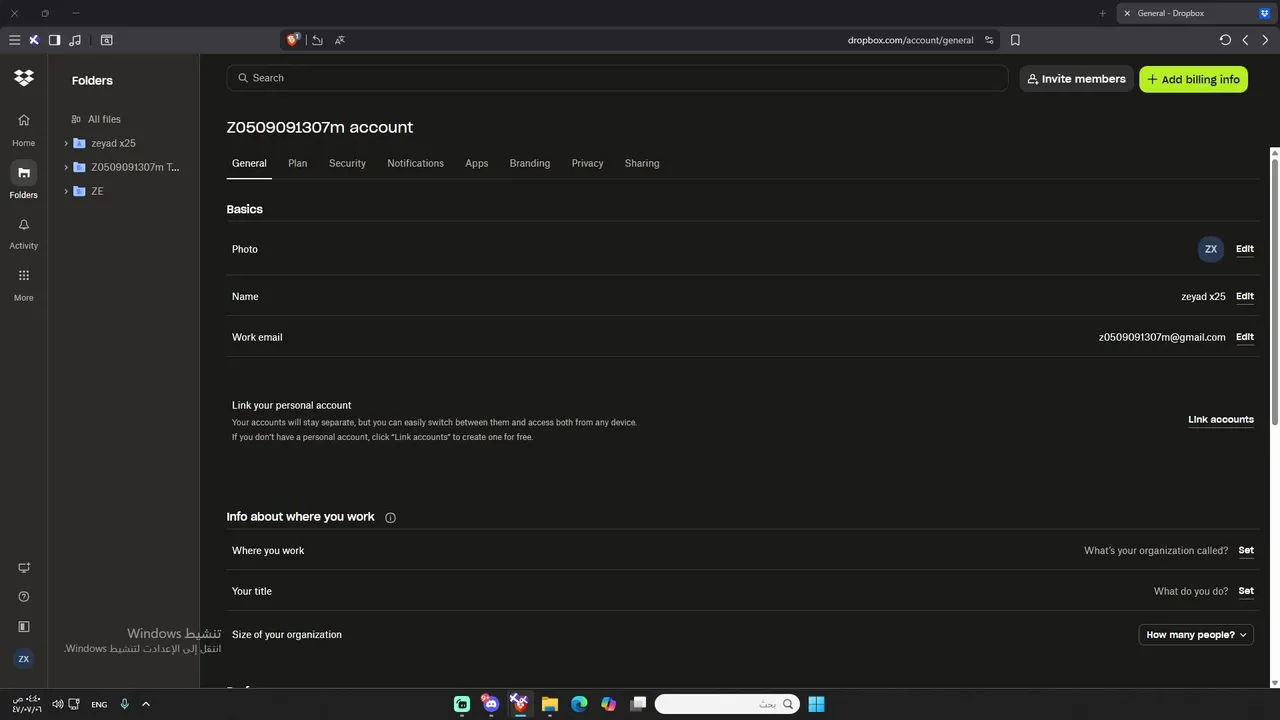This screenshot has height=720, width=1280.
Task: Launch Microsoft Edge from the taskbar
Action: point(579,704)
